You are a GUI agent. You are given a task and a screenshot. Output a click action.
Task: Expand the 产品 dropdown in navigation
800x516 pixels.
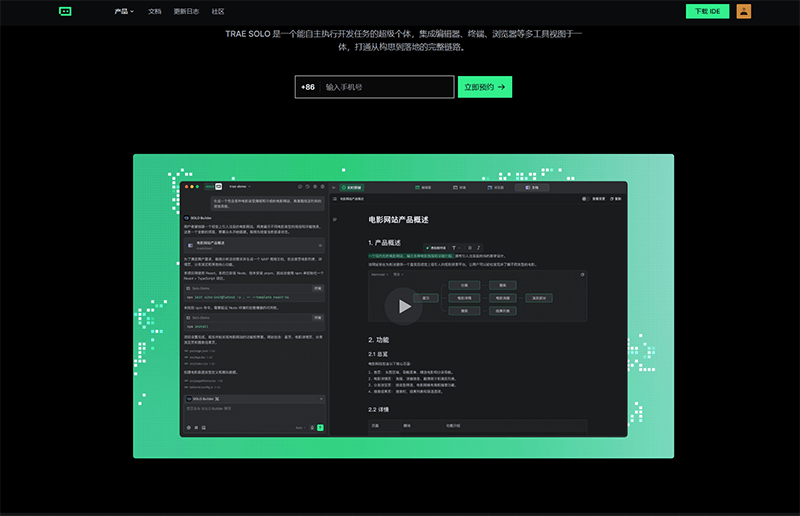(124, 12)
